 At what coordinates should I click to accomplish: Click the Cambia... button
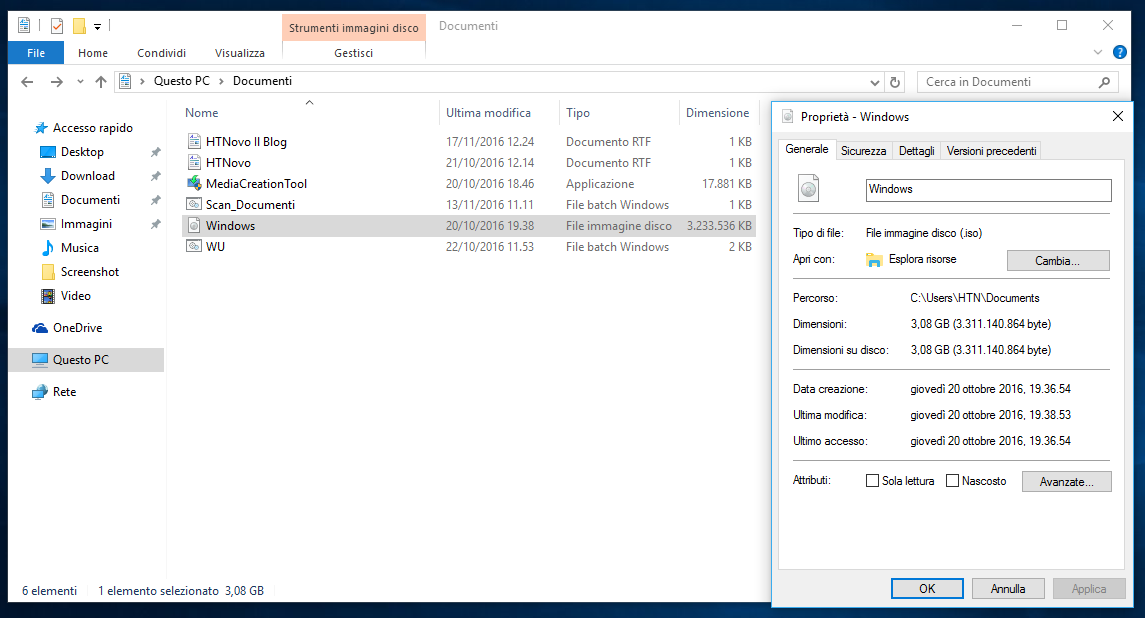[x=1058, y=261]
